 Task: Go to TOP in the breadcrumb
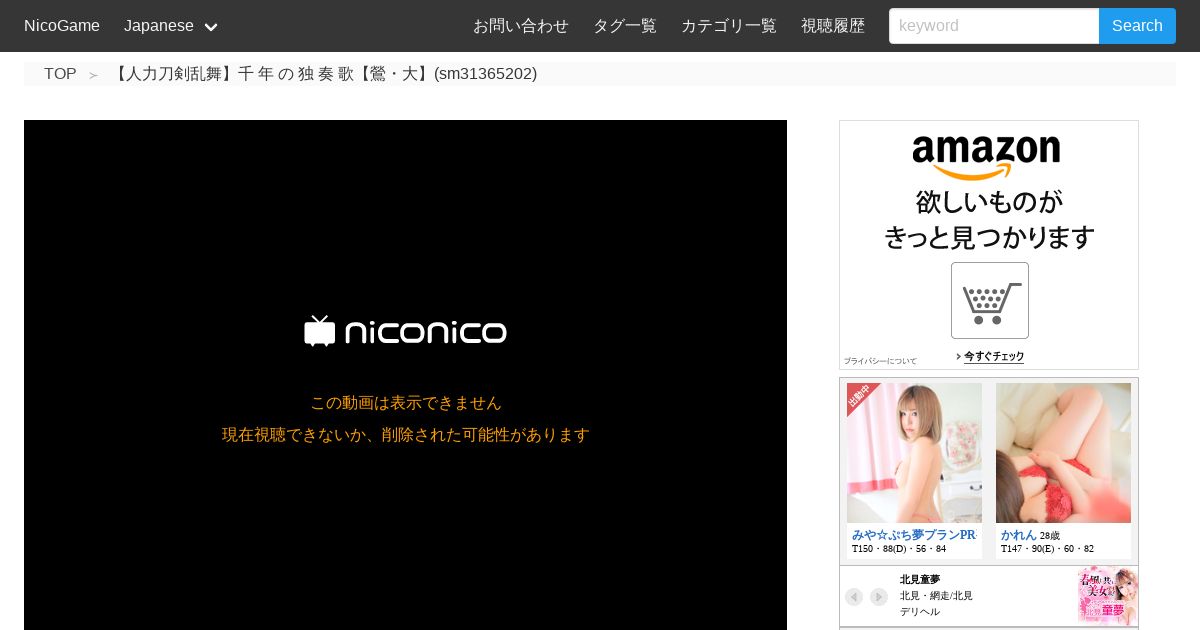point(60,74)
